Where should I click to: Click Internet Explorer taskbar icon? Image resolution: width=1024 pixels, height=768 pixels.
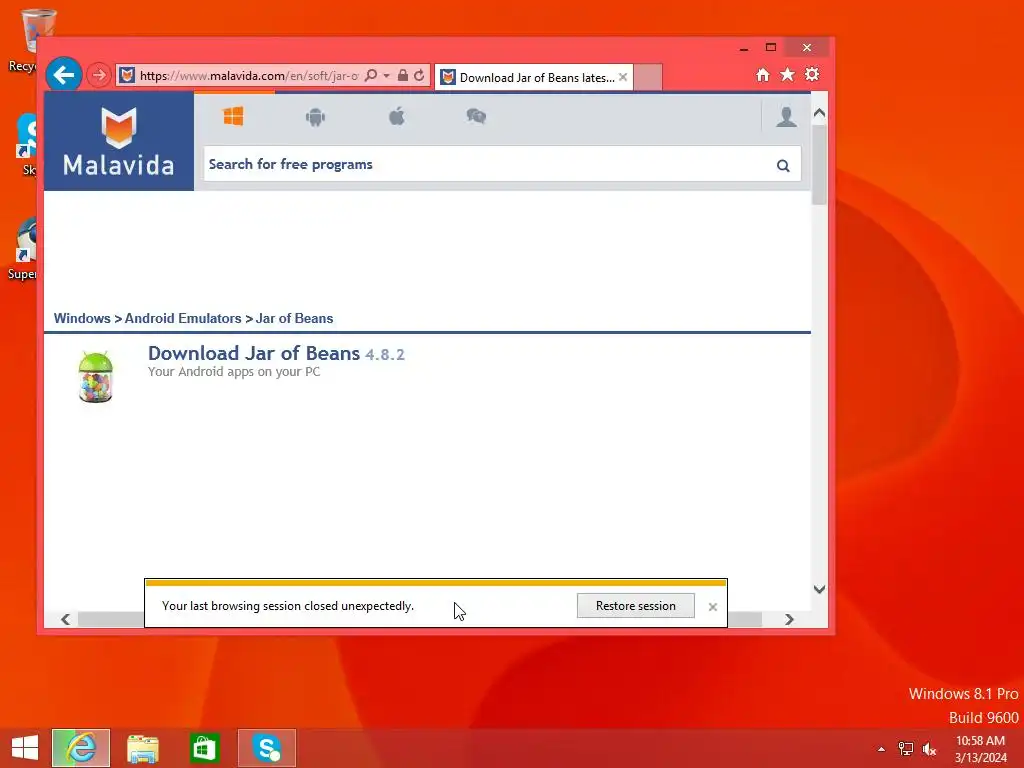pyautogui.click(x=81, y=748)
